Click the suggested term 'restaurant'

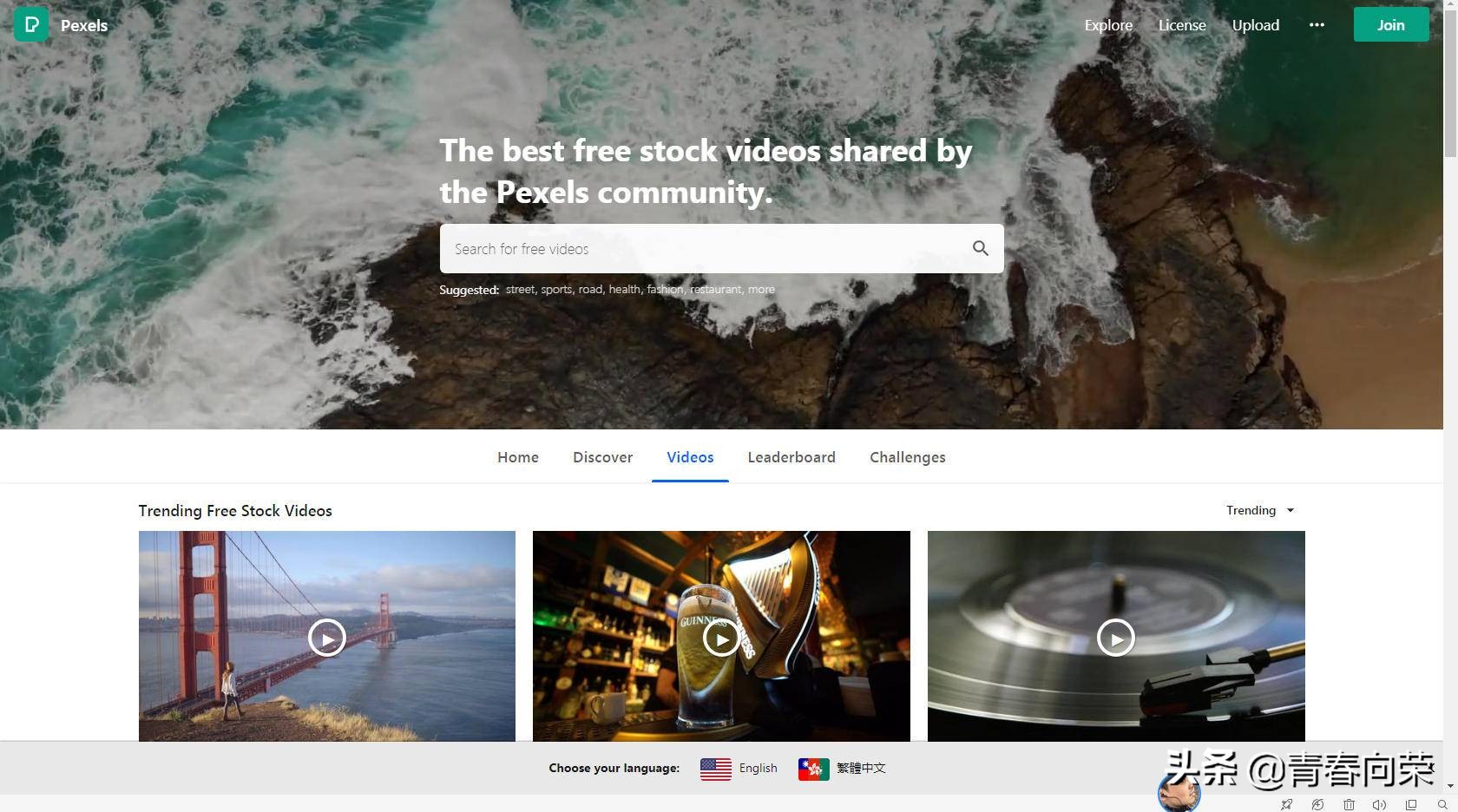pos(716,289)
